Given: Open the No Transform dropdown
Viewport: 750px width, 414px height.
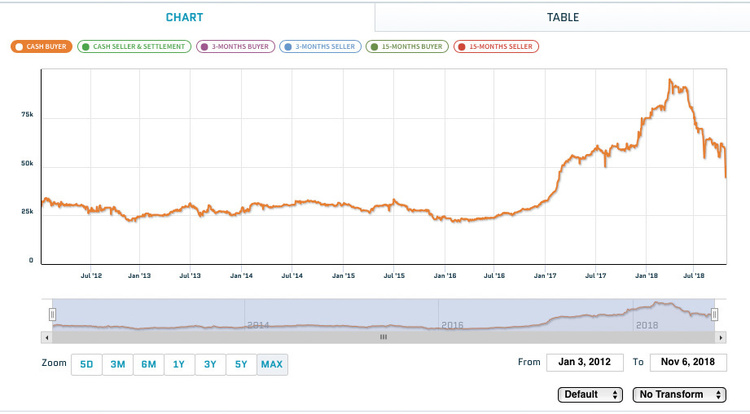Looking at the screenshot, I should (x=679, y=394).
